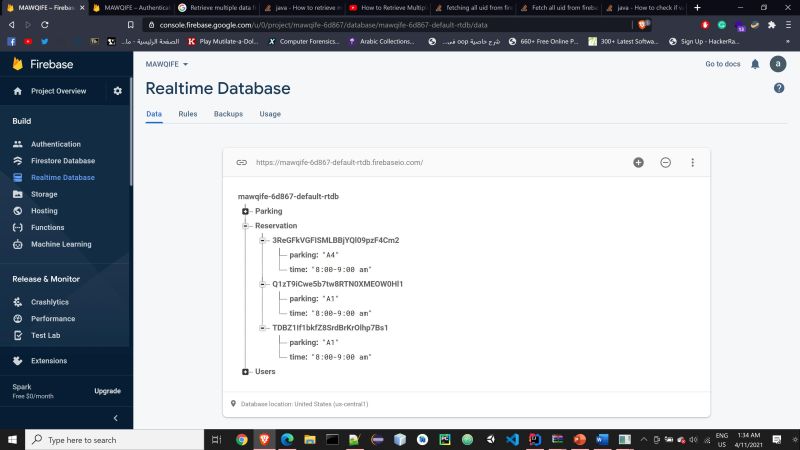Image resolution: width=800 pixels, height=450 pixels.
Task: Open Crashlytics in sidebar
Action: [x=49, y=302]
